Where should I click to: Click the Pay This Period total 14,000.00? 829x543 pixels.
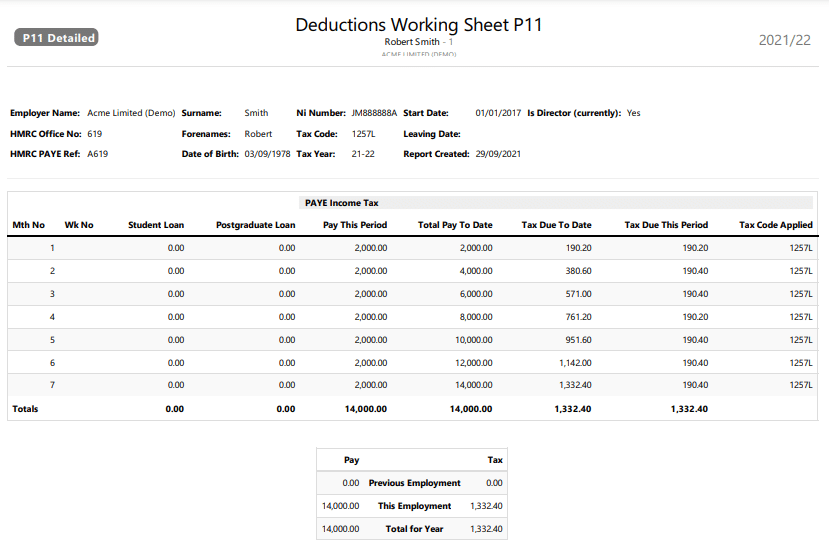point(366,409)
